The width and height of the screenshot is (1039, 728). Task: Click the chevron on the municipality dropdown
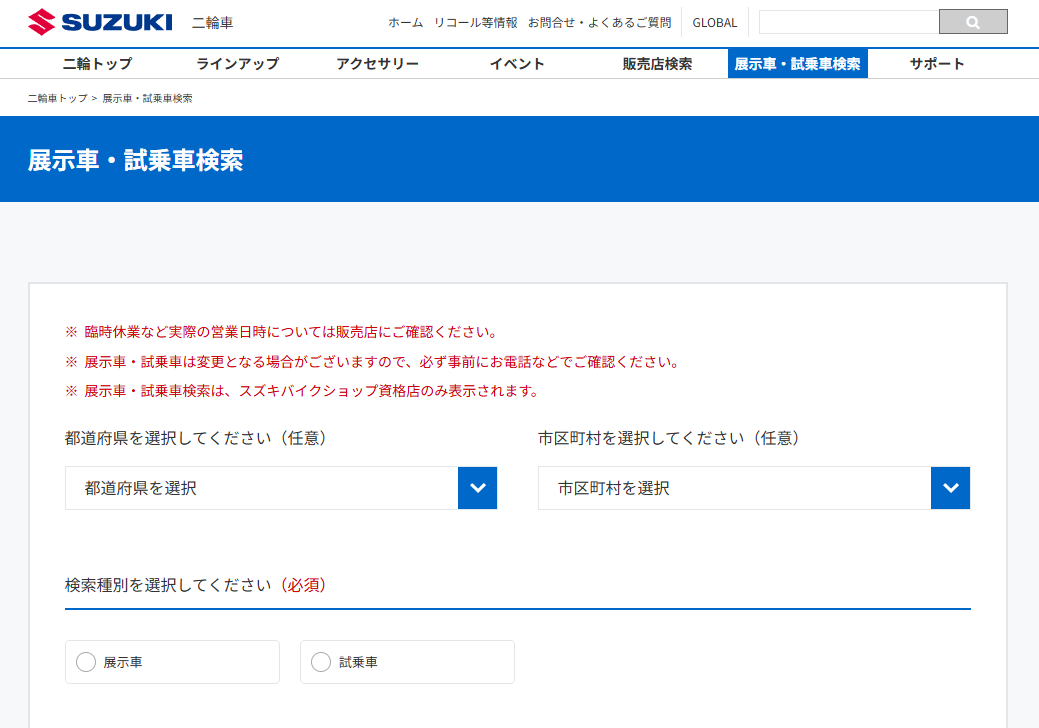[x=950, y=488]
